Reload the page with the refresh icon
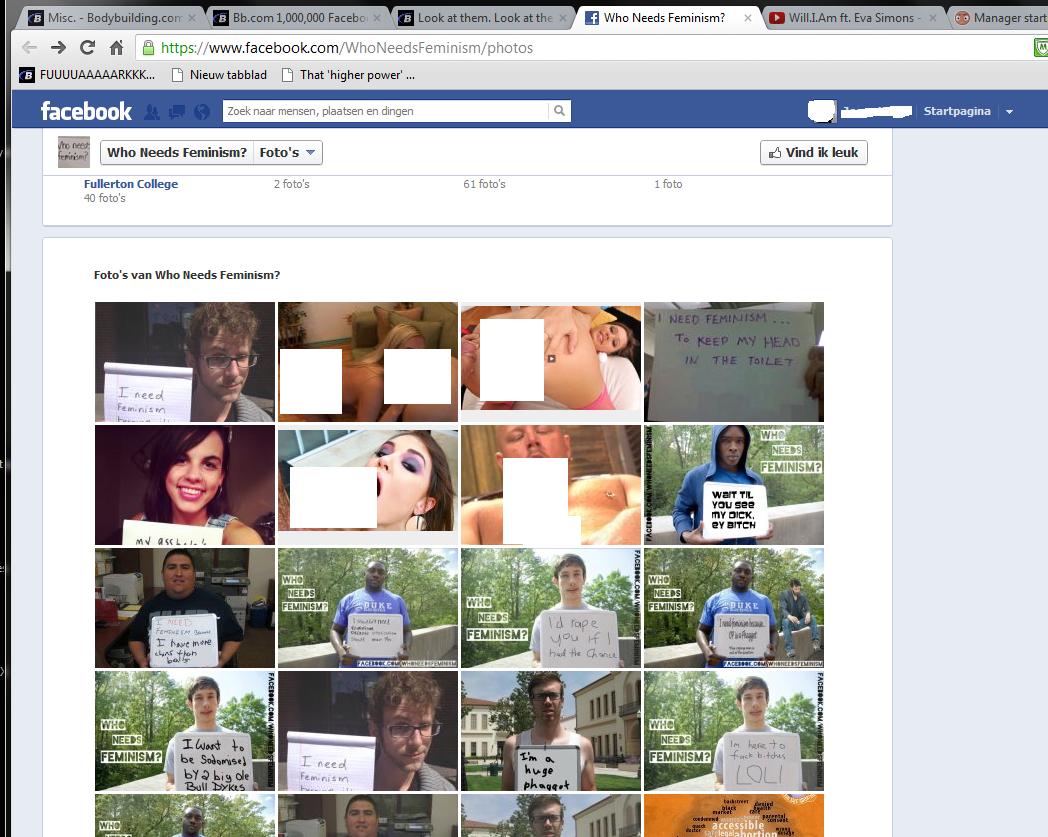 87,48
